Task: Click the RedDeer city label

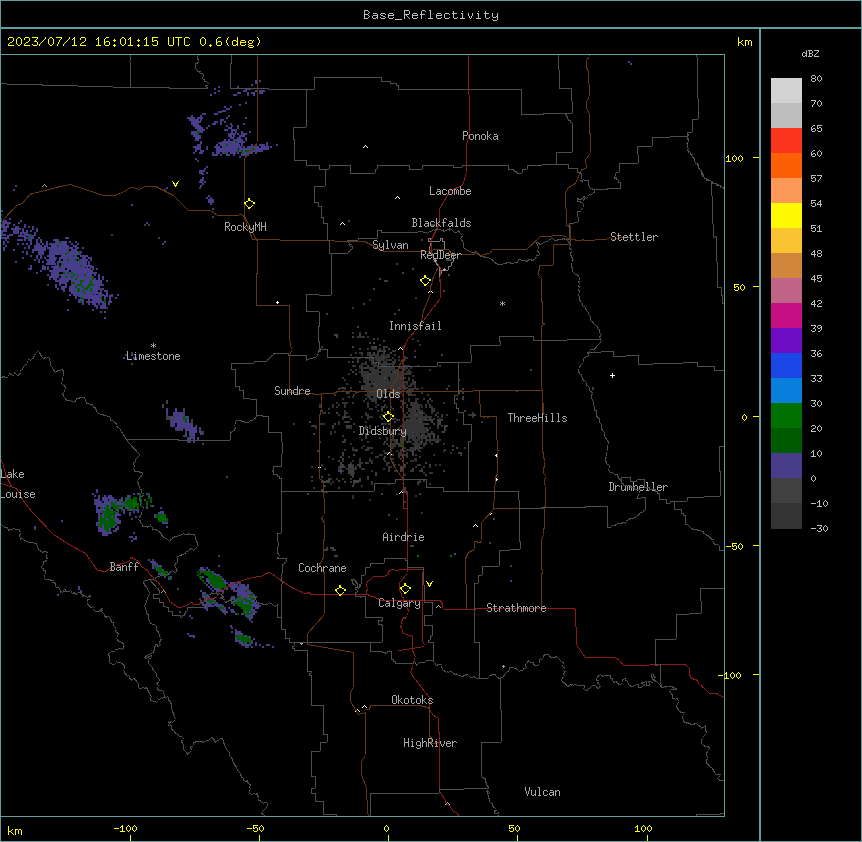Action: point(440,255)
